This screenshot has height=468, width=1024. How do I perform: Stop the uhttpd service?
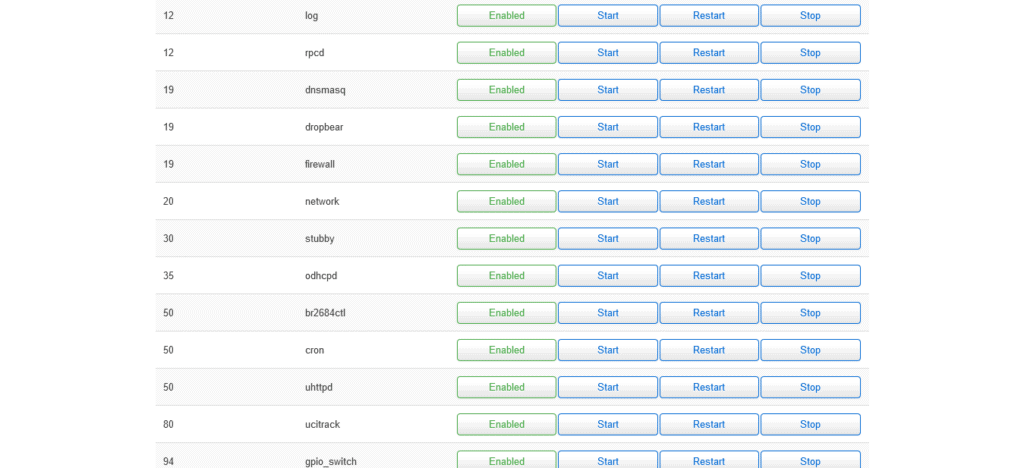[810, 388]
